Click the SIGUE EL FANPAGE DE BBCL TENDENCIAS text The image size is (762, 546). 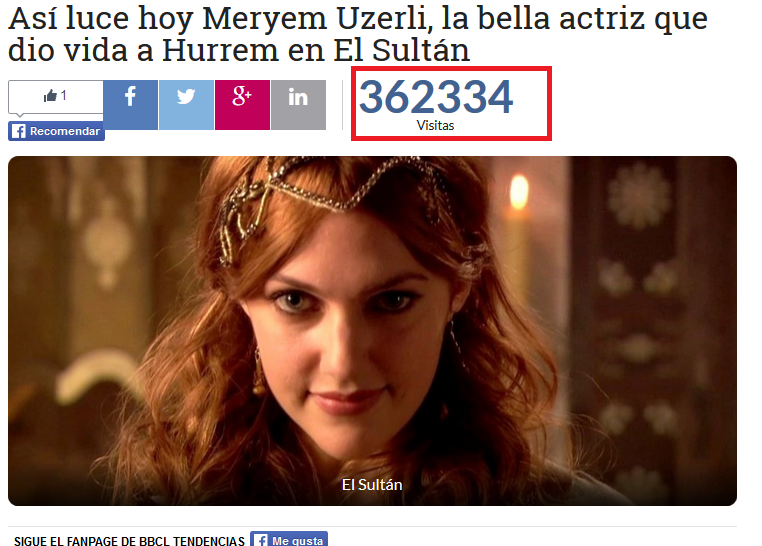tap(129, 541)
